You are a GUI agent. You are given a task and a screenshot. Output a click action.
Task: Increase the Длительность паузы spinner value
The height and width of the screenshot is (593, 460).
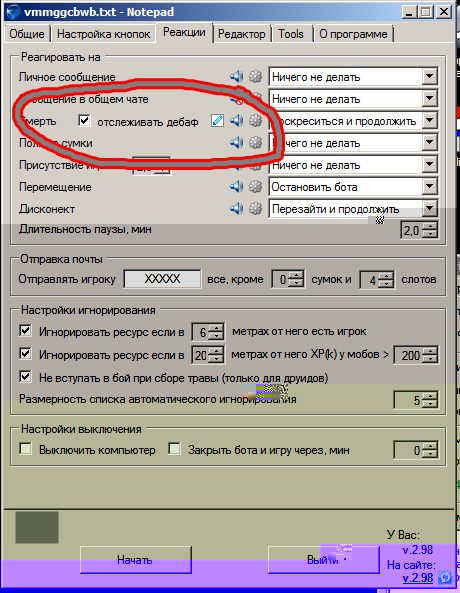pos(430,226)
